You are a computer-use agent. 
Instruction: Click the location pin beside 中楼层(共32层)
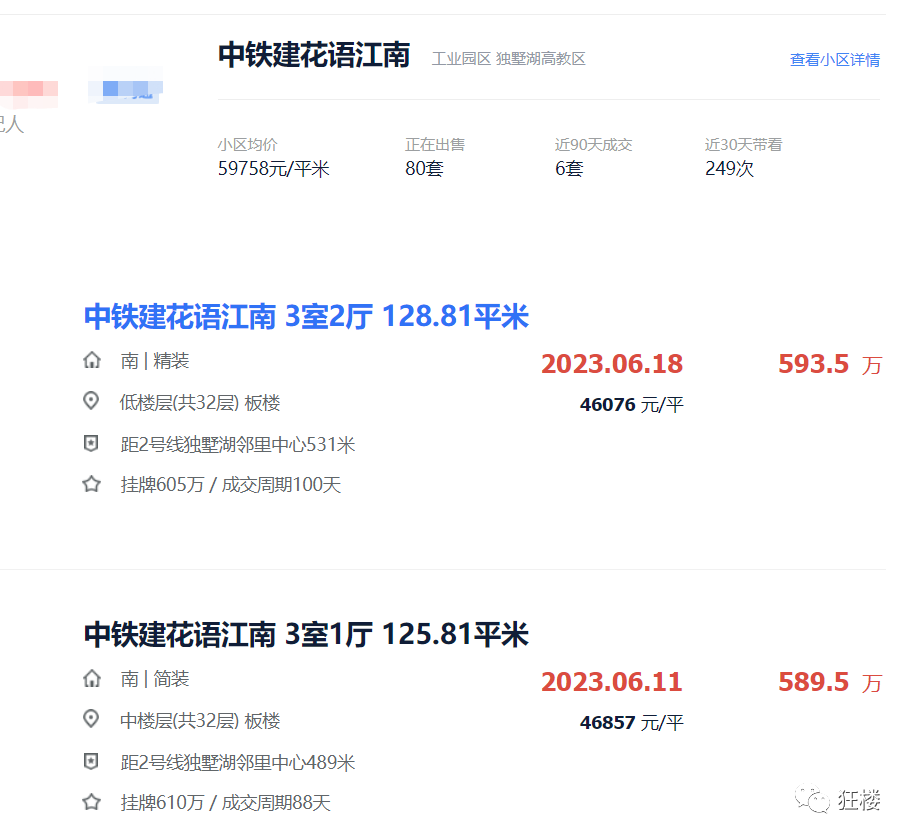[x=91, y=719]
